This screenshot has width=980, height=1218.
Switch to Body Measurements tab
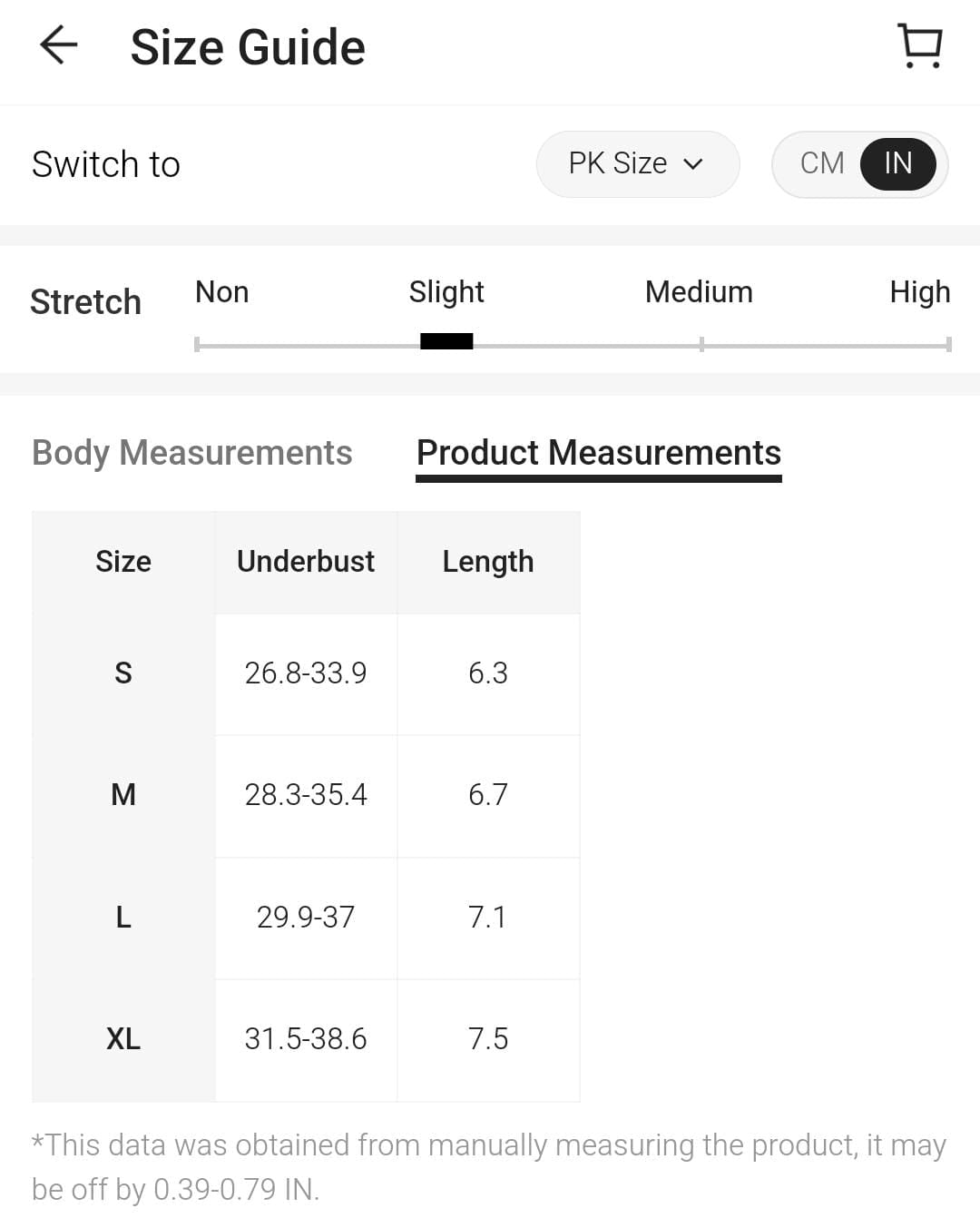(191, 452)
